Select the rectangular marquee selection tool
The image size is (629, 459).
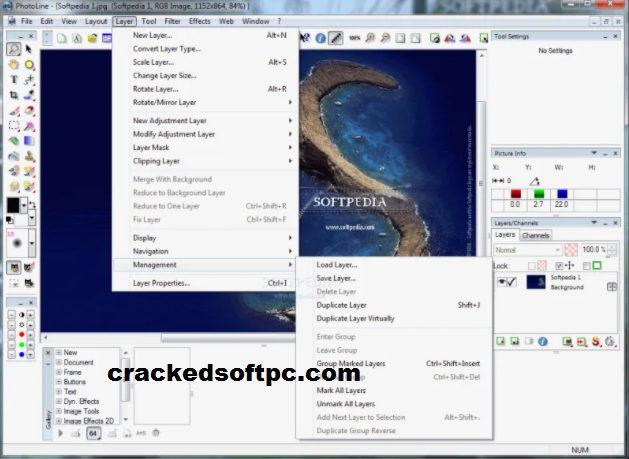[x=14, y=126]
